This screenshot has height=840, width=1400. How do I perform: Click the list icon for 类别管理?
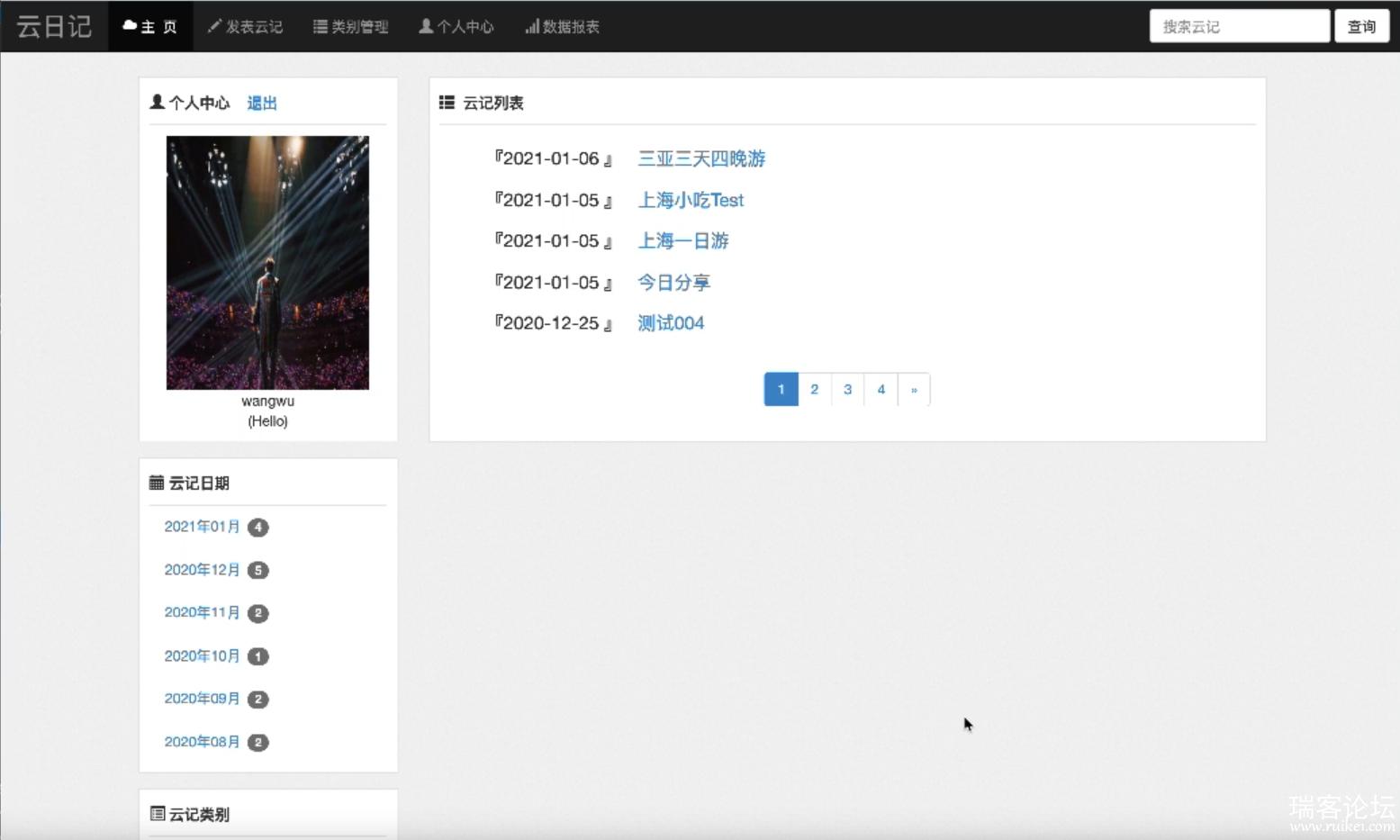320,26
